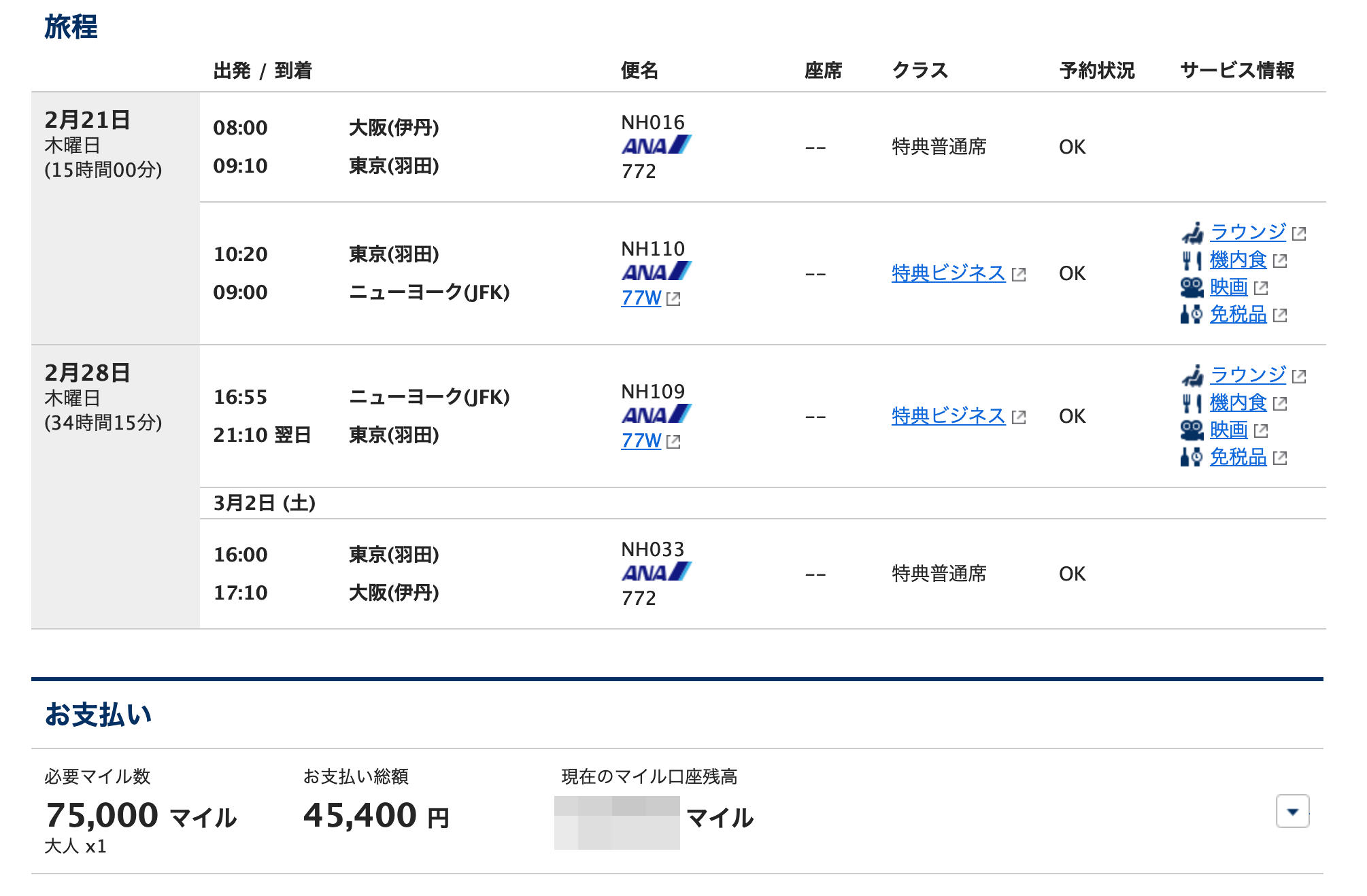This screenshot has height=896, width=1367.
Task: Open 機内食 link for flight NH110
Action: 1238,260
